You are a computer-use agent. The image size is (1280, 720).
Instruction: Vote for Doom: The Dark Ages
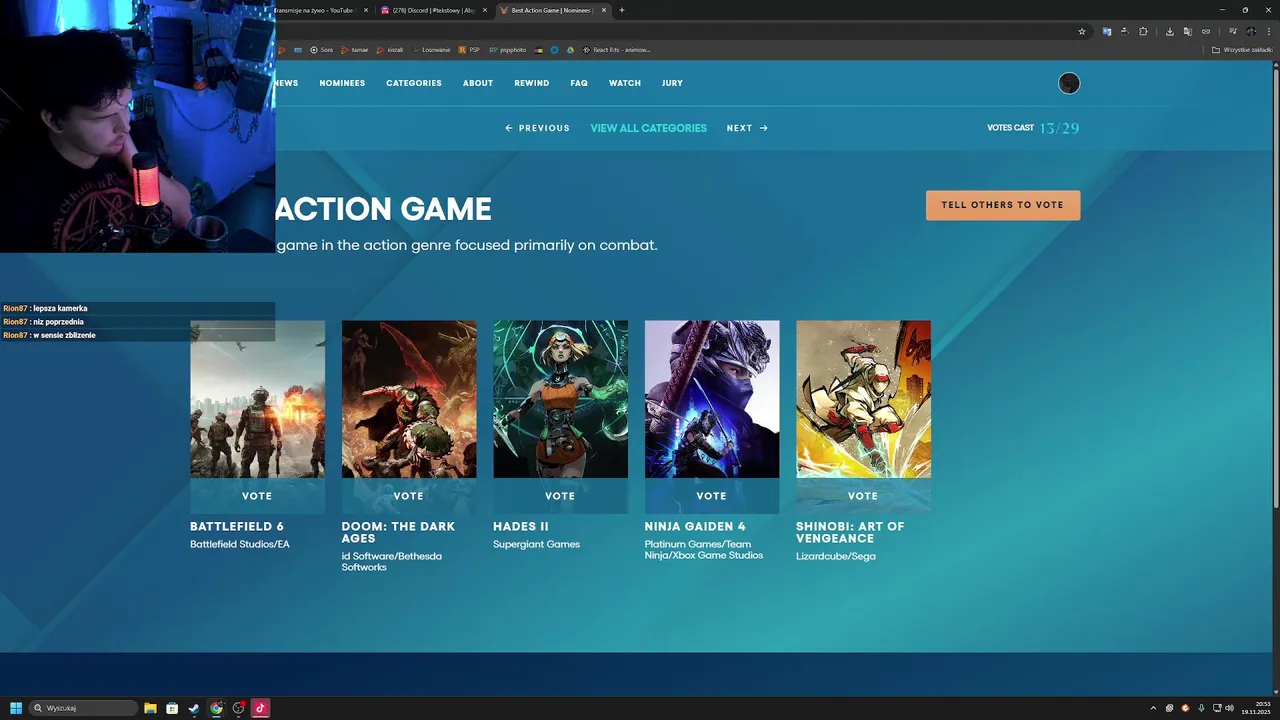[x=409, y=496]
